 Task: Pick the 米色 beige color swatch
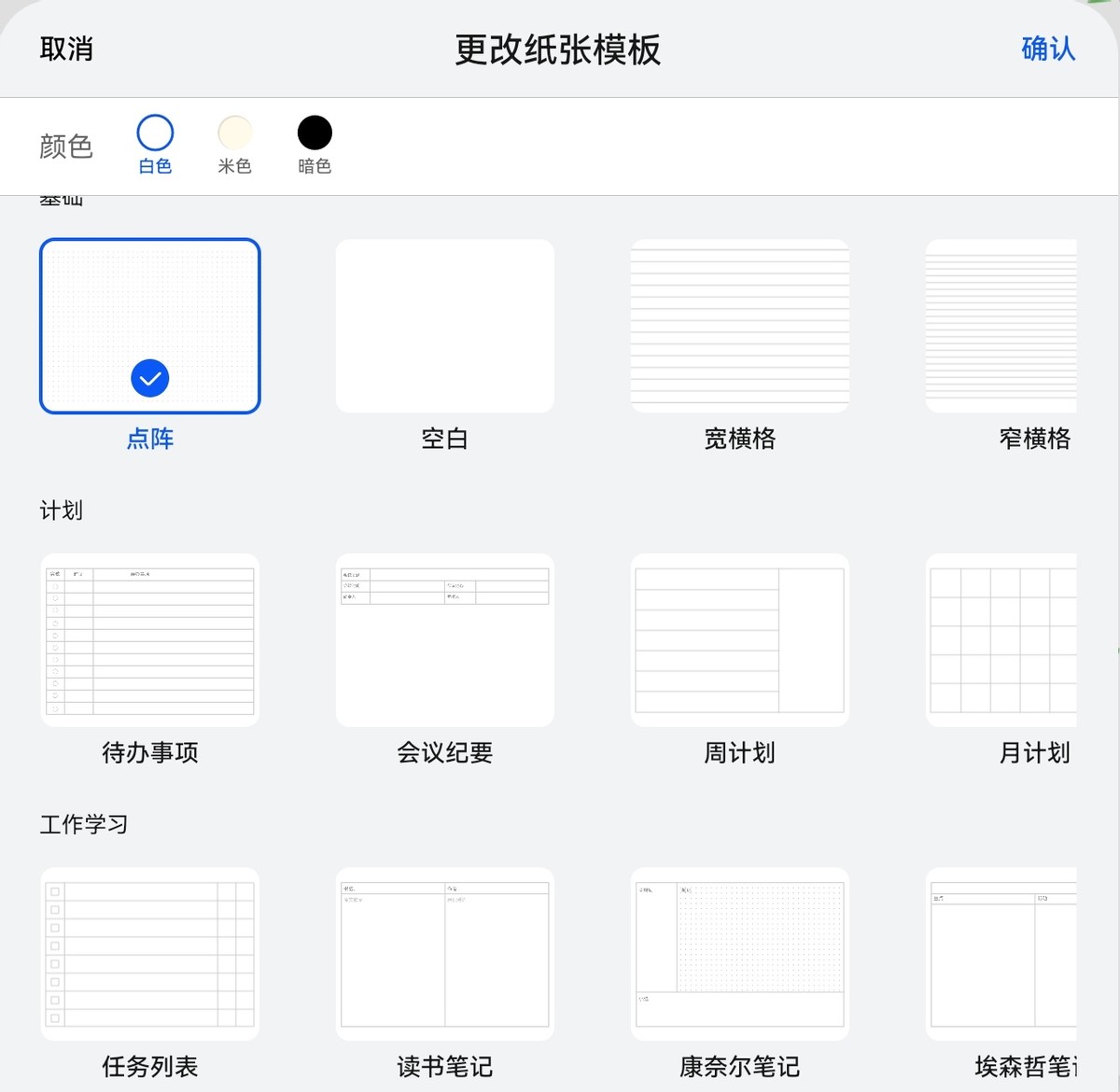click(234, 133)
